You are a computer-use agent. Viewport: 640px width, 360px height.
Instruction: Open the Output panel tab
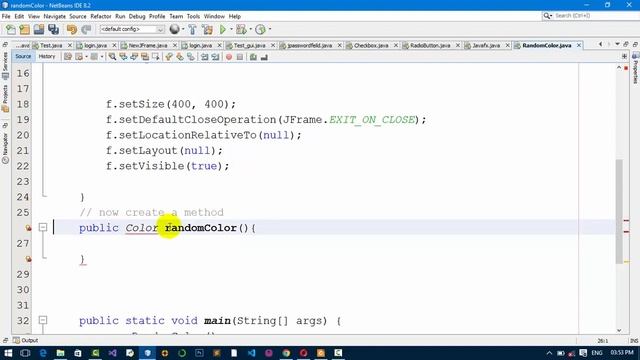coord(25,340)
